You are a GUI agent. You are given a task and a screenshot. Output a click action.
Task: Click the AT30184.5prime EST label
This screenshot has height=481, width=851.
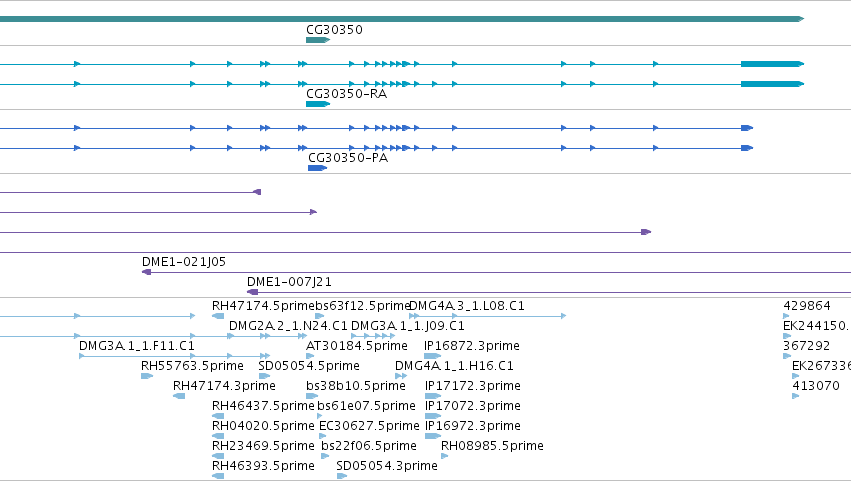357,346
